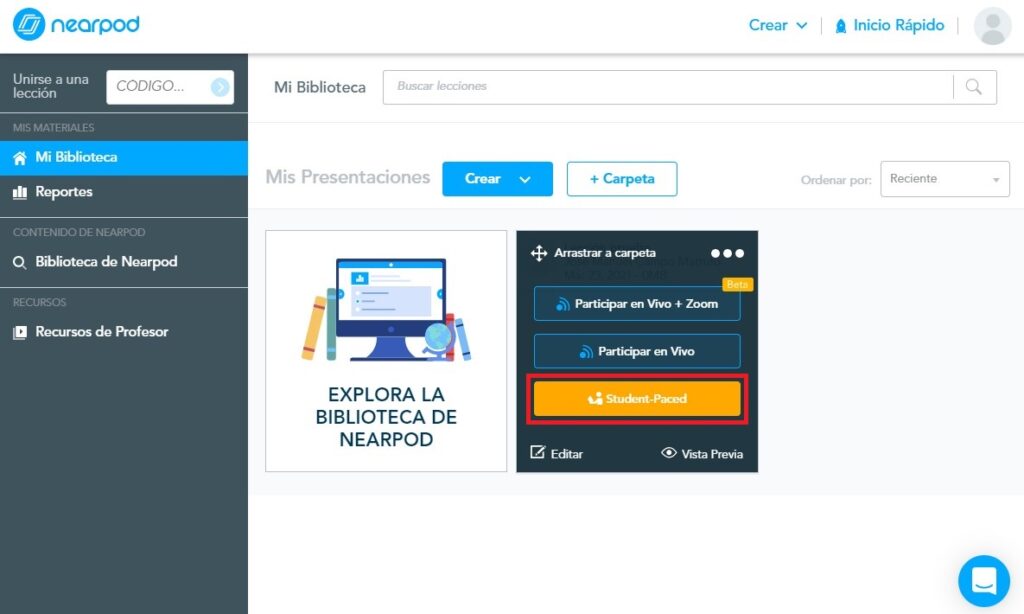Viewport: 1024px width, 614px height.
Task: Open the blue Crear dropdown button
Action: click(497, 179)
